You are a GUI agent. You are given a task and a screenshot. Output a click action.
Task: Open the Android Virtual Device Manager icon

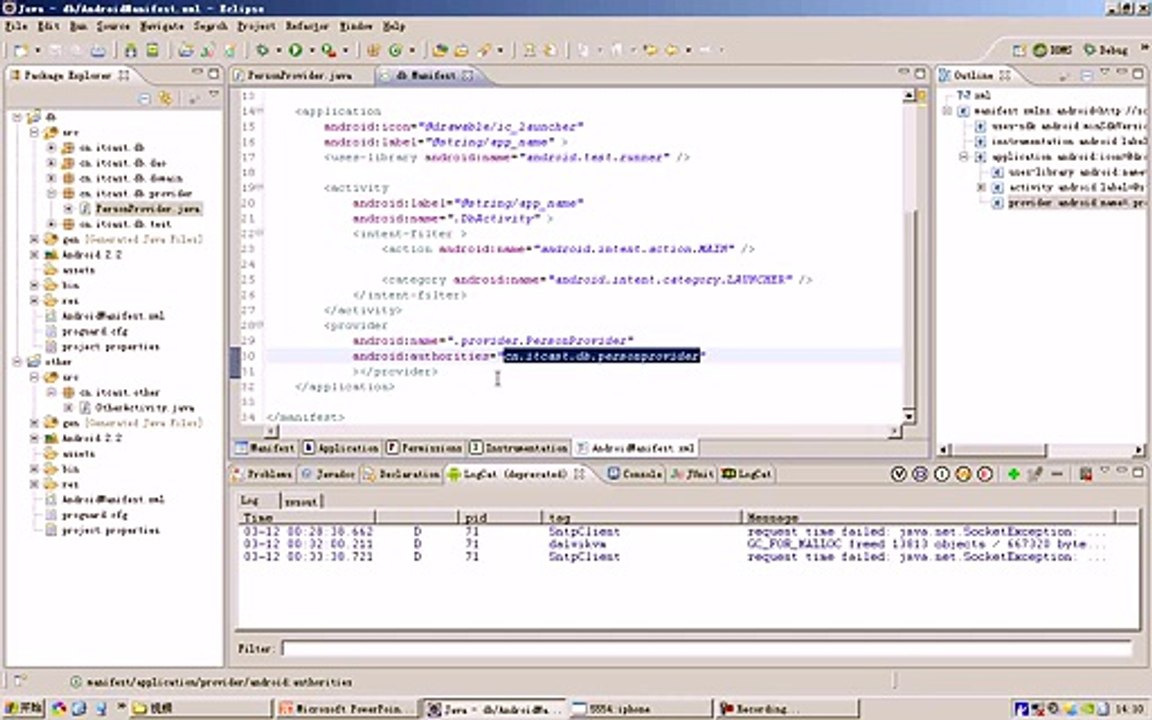coord(152,50)
